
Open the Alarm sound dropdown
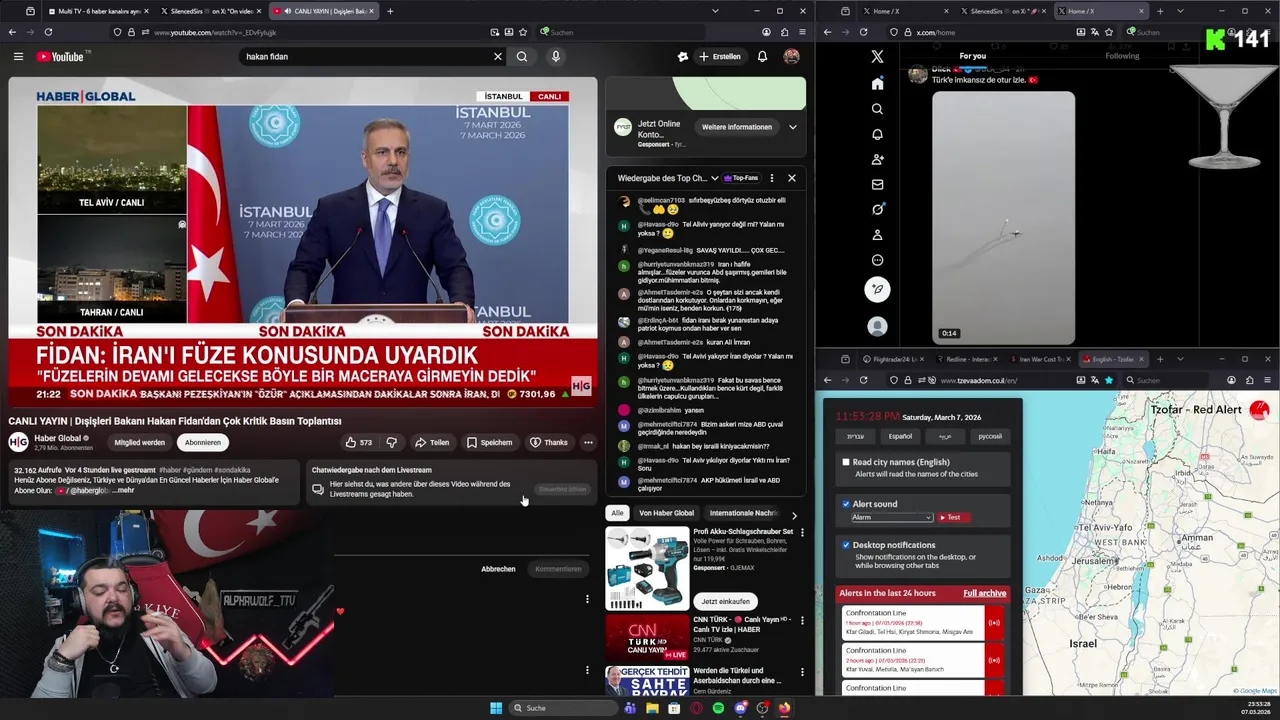coord(892,517)
